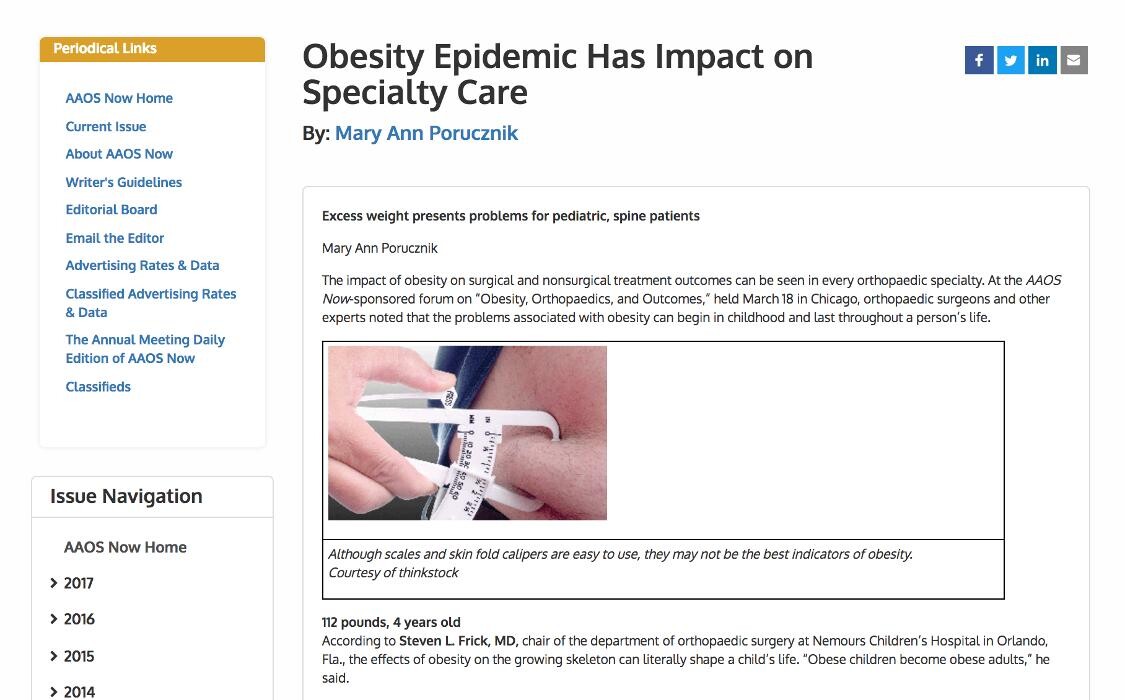Image resolution: width=1125 pixels, height=700 pixels.
Task: Open the Editorial Board page
Action: pos(111,210)
